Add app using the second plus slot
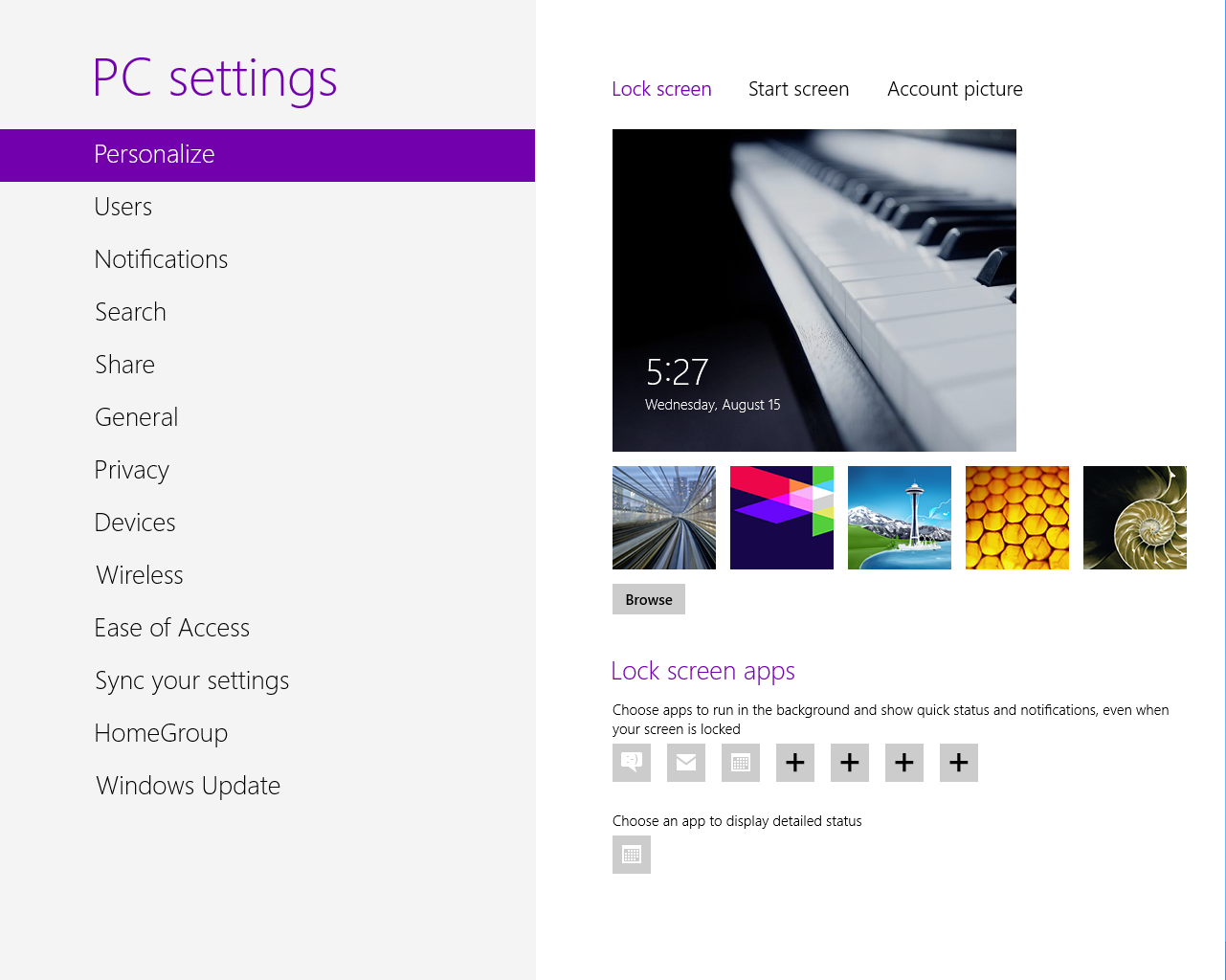The height and width of the screenshot is (980, 1226). (x=850, y=763)
